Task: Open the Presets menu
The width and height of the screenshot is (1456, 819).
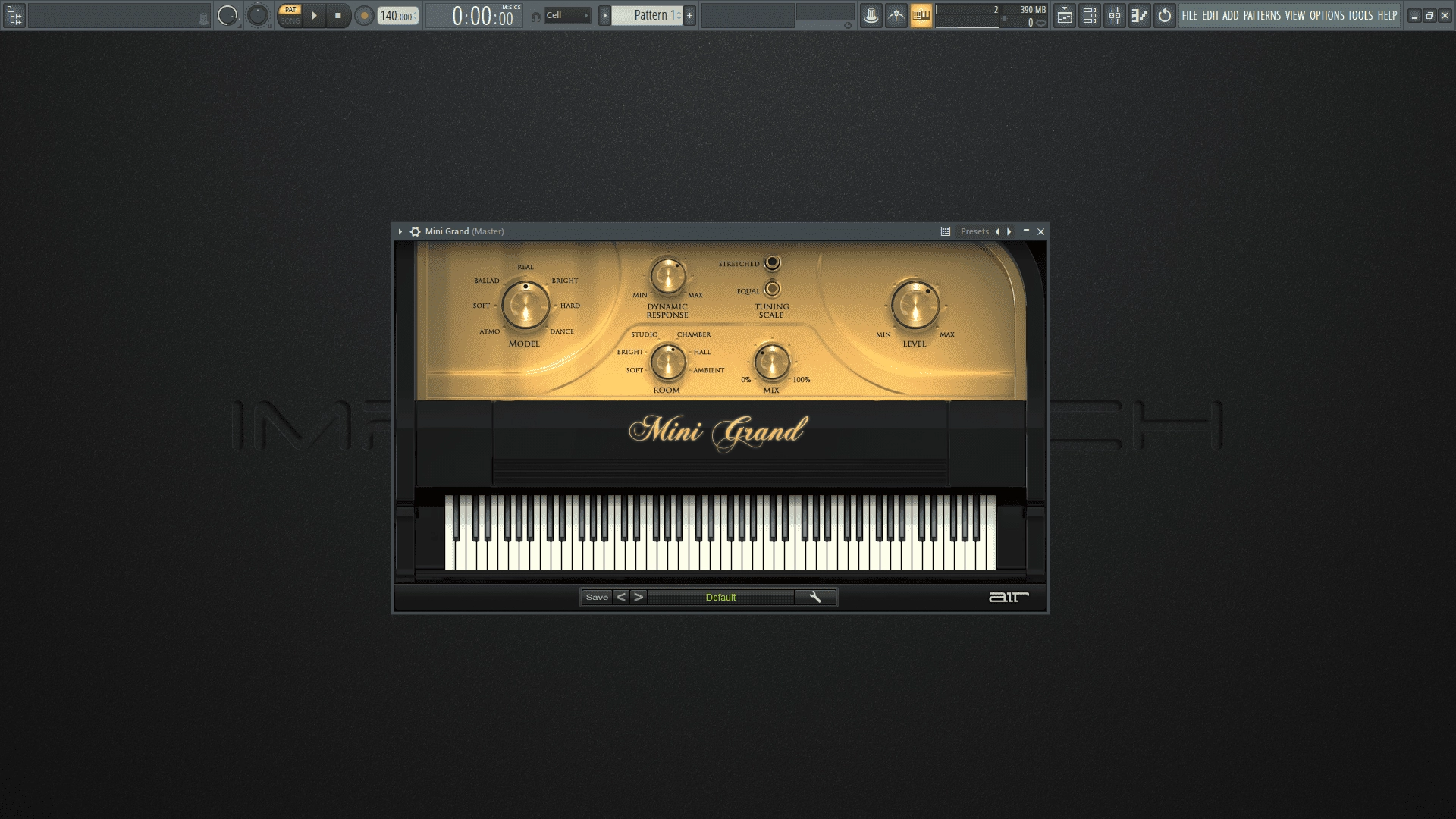Action: pos(974,231)
